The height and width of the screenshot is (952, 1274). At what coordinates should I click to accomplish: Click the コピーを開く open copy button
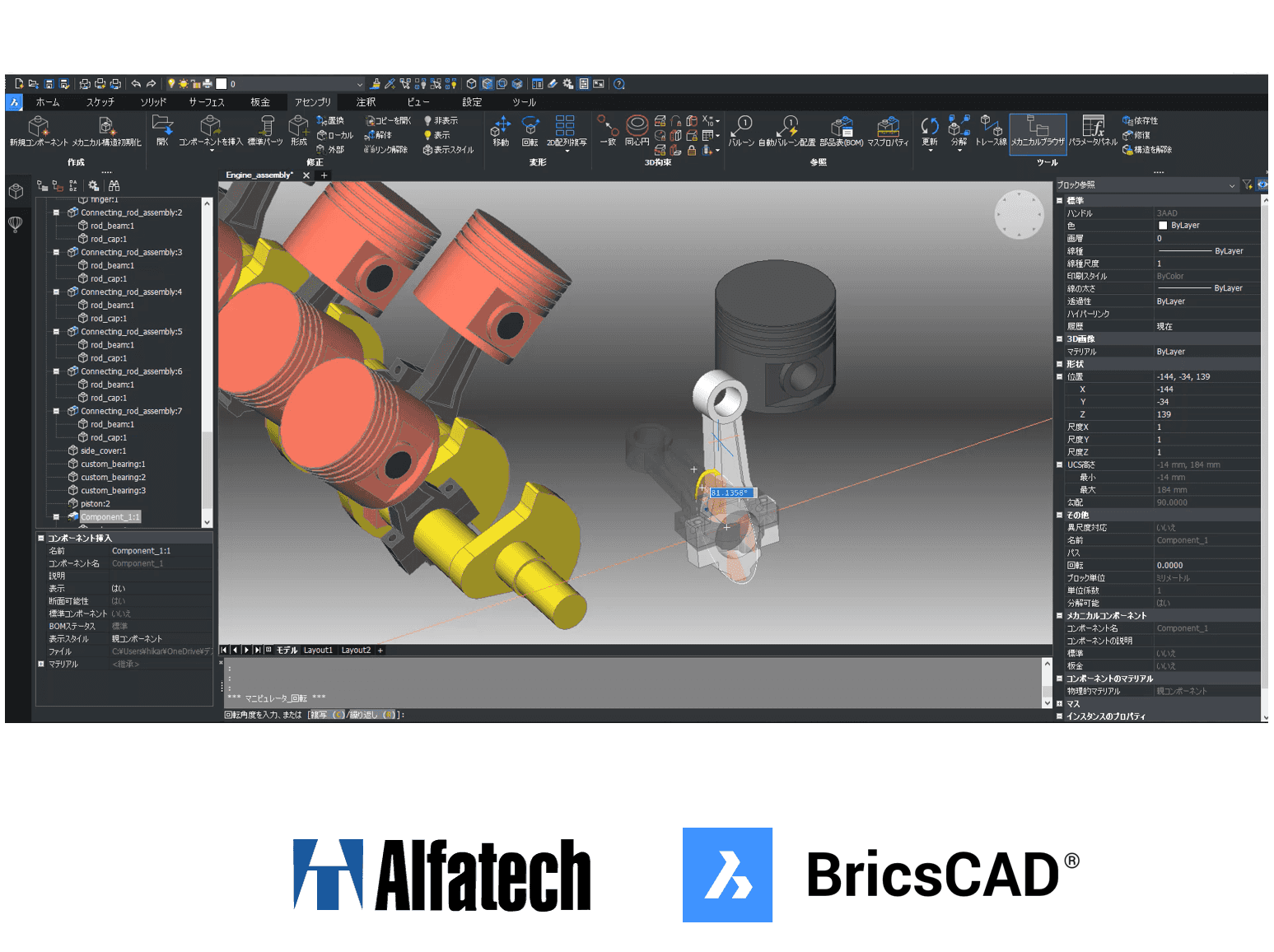387,120
